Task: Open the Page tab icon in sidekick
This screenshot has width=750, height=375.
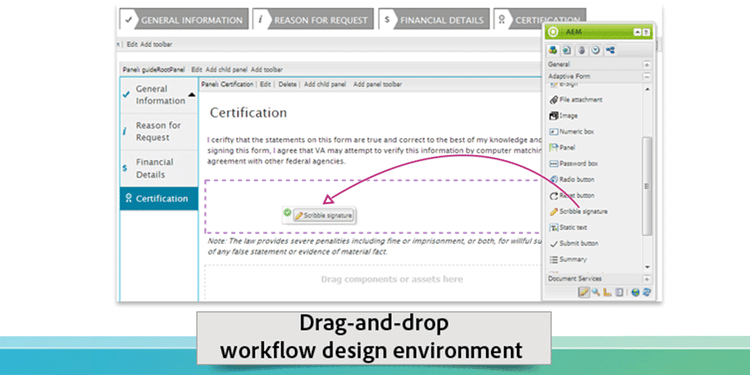Action: tap(567, 50)
